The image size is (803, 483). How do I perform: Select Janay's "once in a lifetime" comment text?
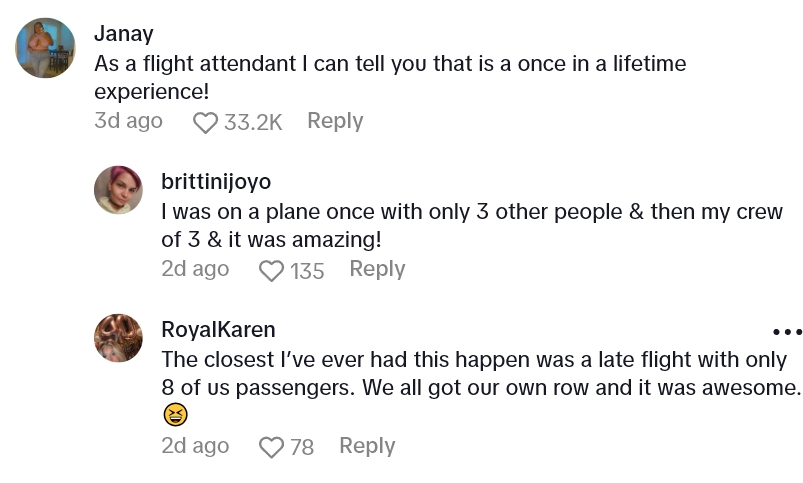coord(390,77)
